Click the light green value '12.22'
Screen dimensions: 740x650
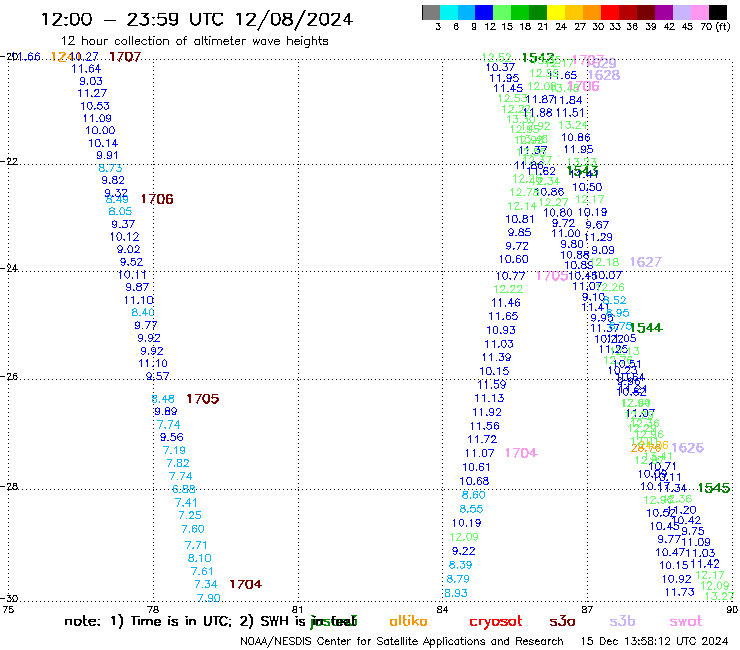[508, 289]
